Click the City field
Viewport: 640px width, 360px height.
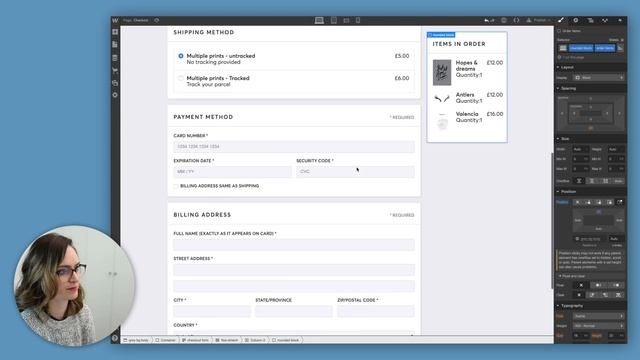coord(212,311)
